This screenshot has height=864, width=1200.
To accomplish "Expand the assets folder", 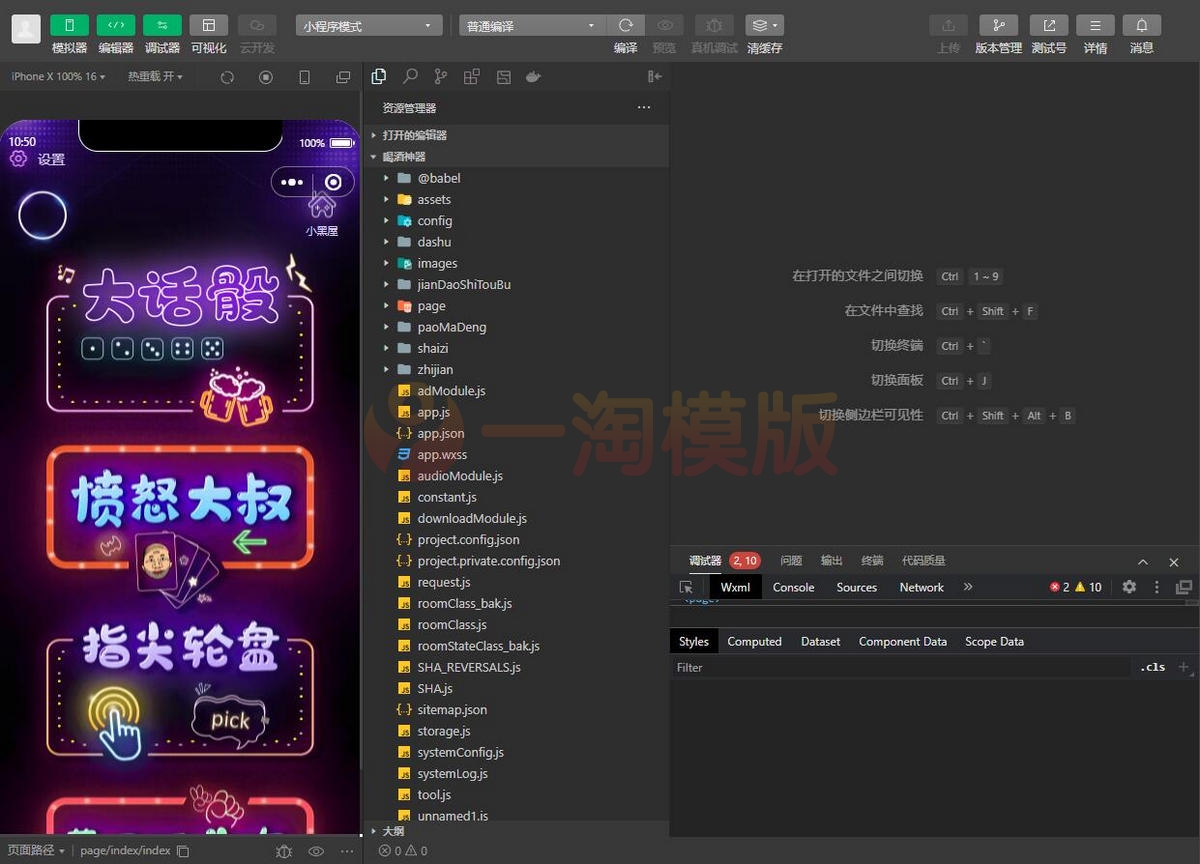I will (516, 199).
